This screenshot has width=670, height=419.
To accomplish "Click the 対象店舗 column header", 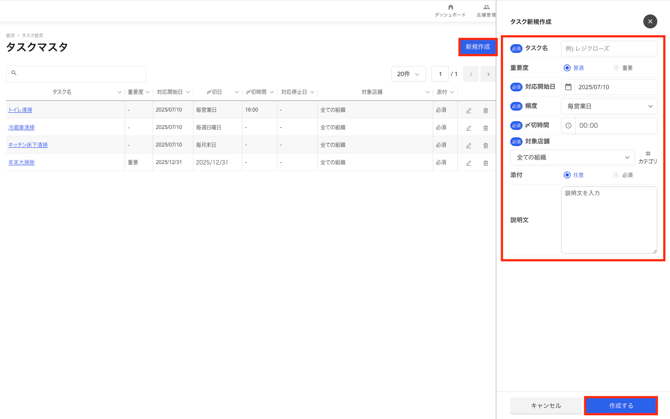I will [x=372, y=92].
